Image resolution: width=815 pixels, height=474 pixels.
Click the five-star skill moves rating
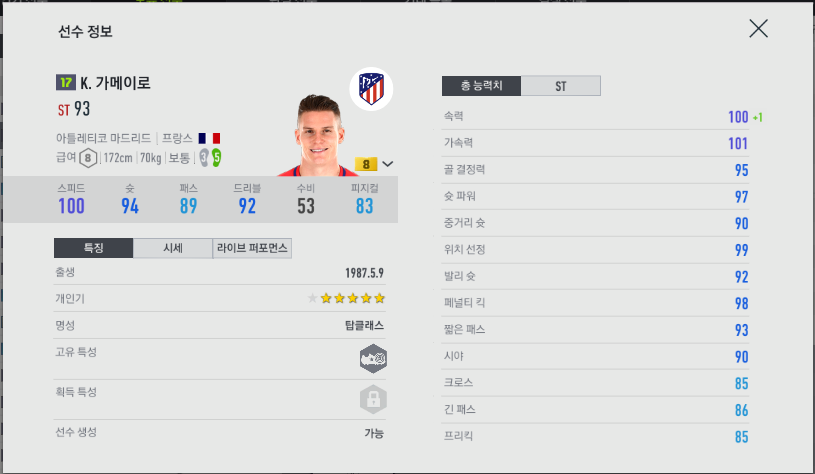tap(346, 298)
